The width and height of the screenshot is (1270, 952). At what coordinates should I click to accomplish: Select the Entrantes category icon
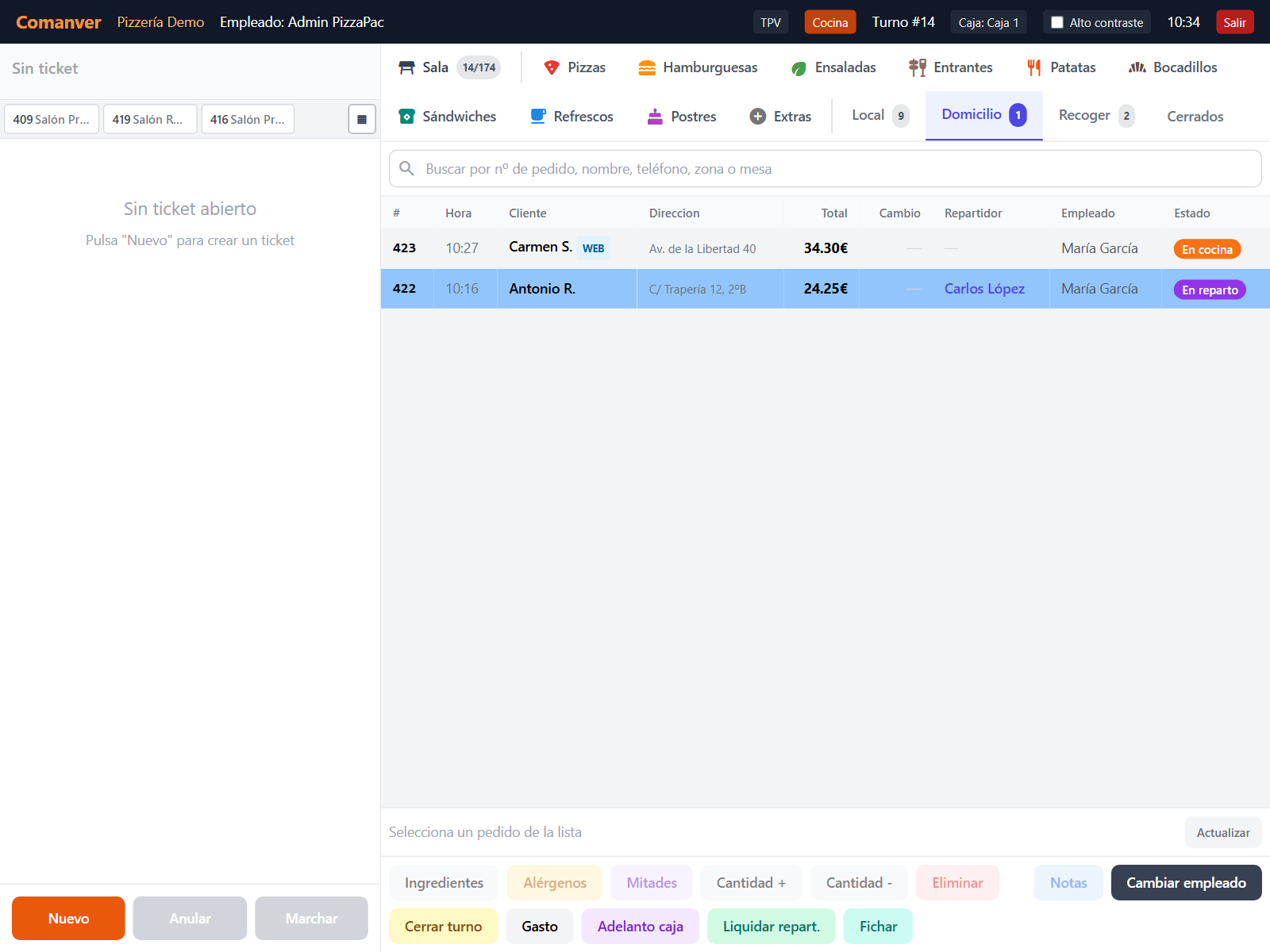pyautogui.click(x=918, y=67)
